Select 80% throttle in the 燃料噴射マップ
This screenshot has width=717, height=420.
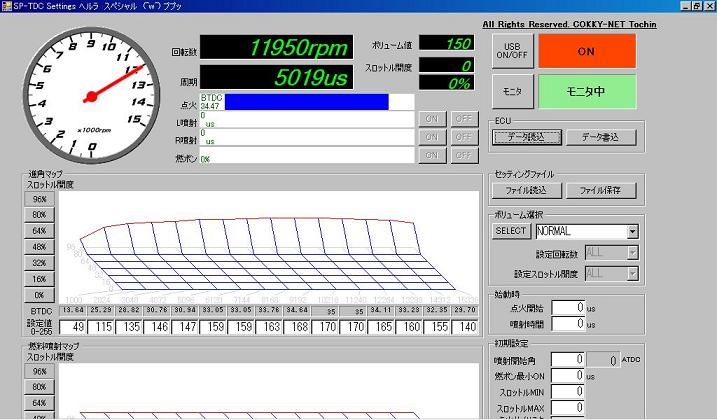tap(39, 387)
